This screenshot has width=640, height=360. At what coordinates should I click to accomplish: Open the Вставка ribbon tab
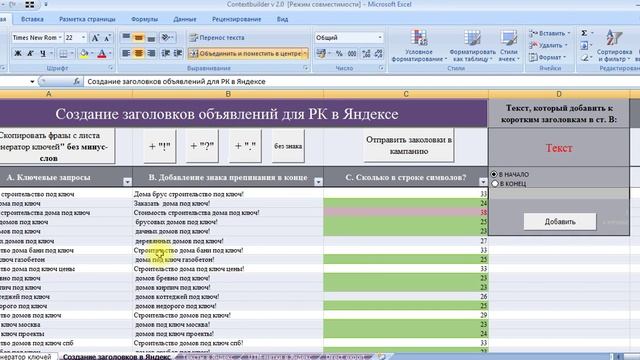point(32,19)
